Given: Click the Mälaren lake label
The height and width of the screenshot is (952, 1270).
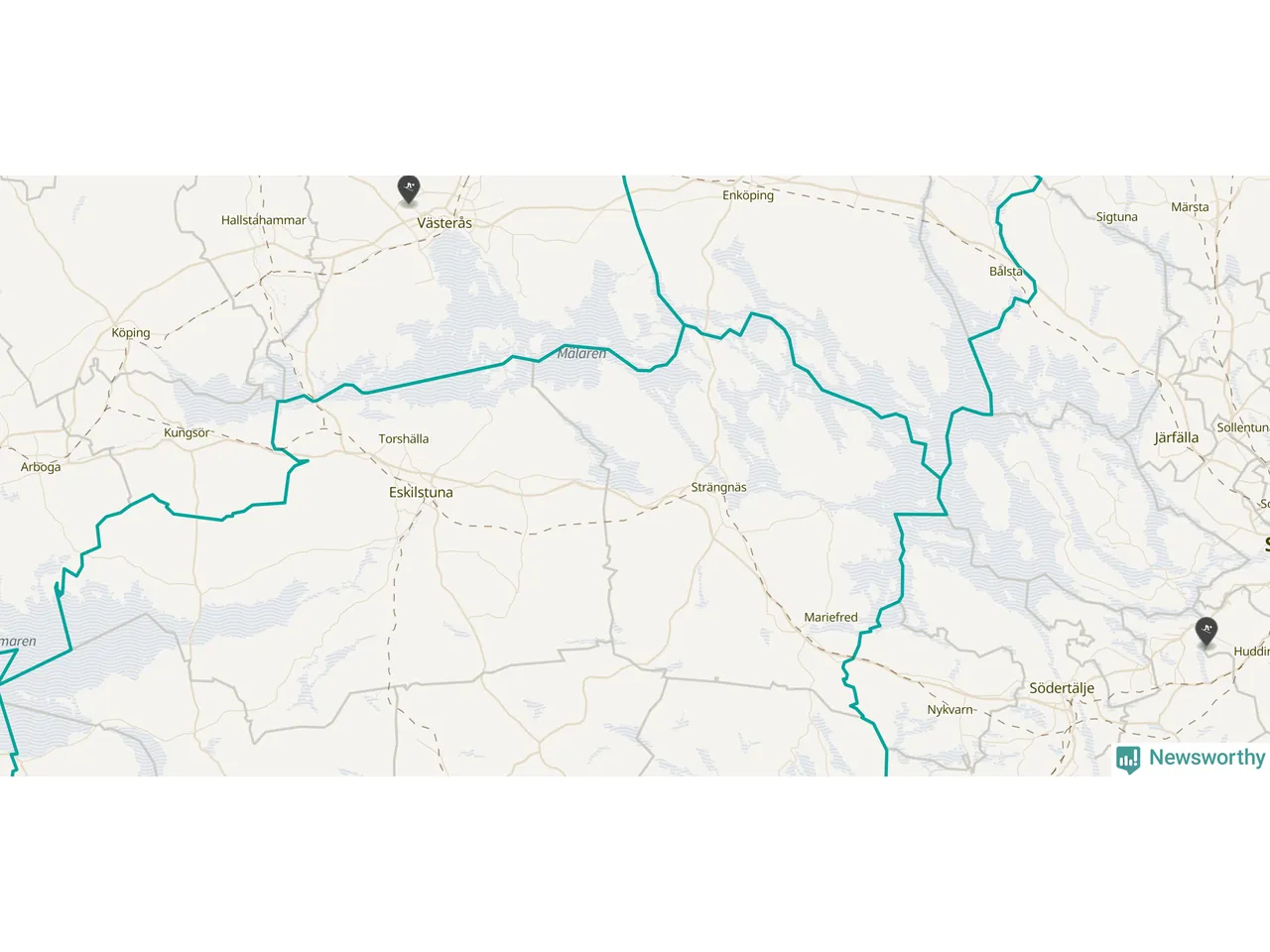Looking at the screenshot, I should tap(581, 353).
